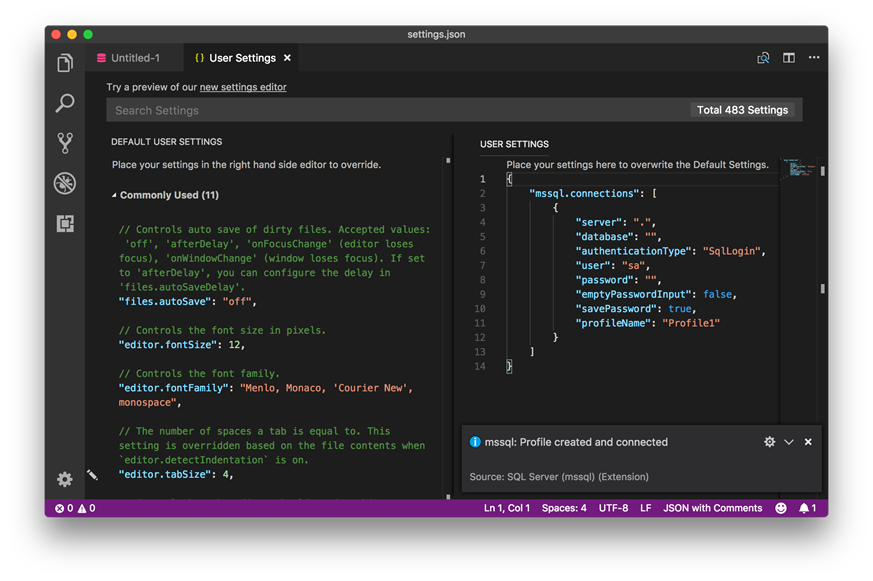Click Ln 1, Col 1 in status bar
873x581 pixels.
point(507,508)
